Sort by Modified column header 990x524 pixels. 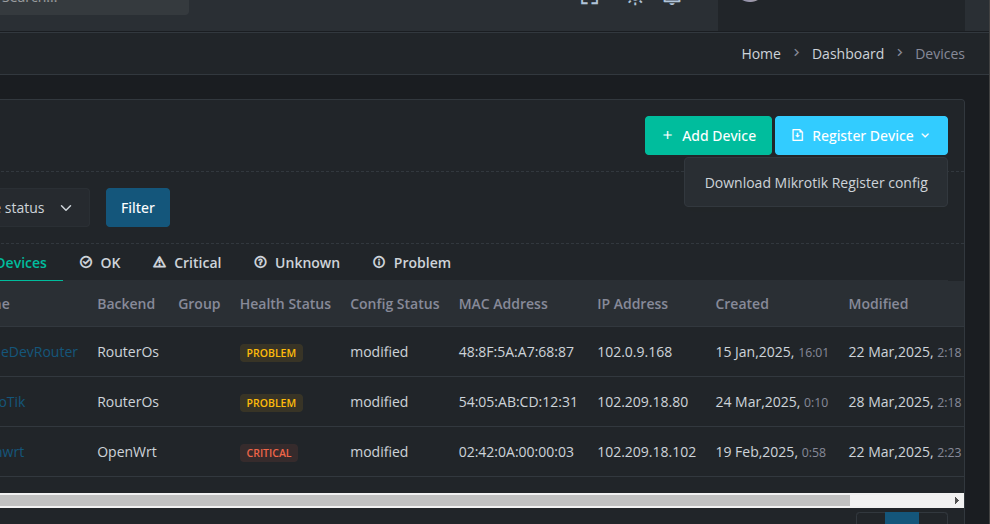pyautogui.click(x=878, y=304)
